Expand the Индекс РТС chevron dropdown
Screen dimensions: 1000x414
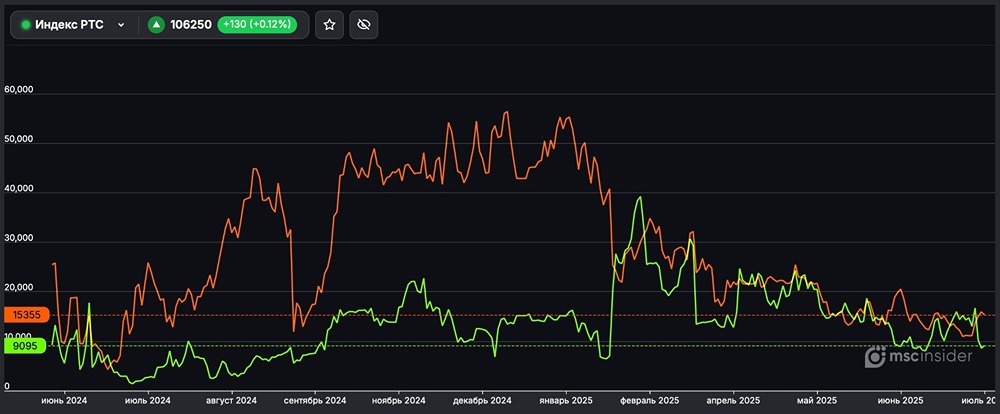click(121, 24)
